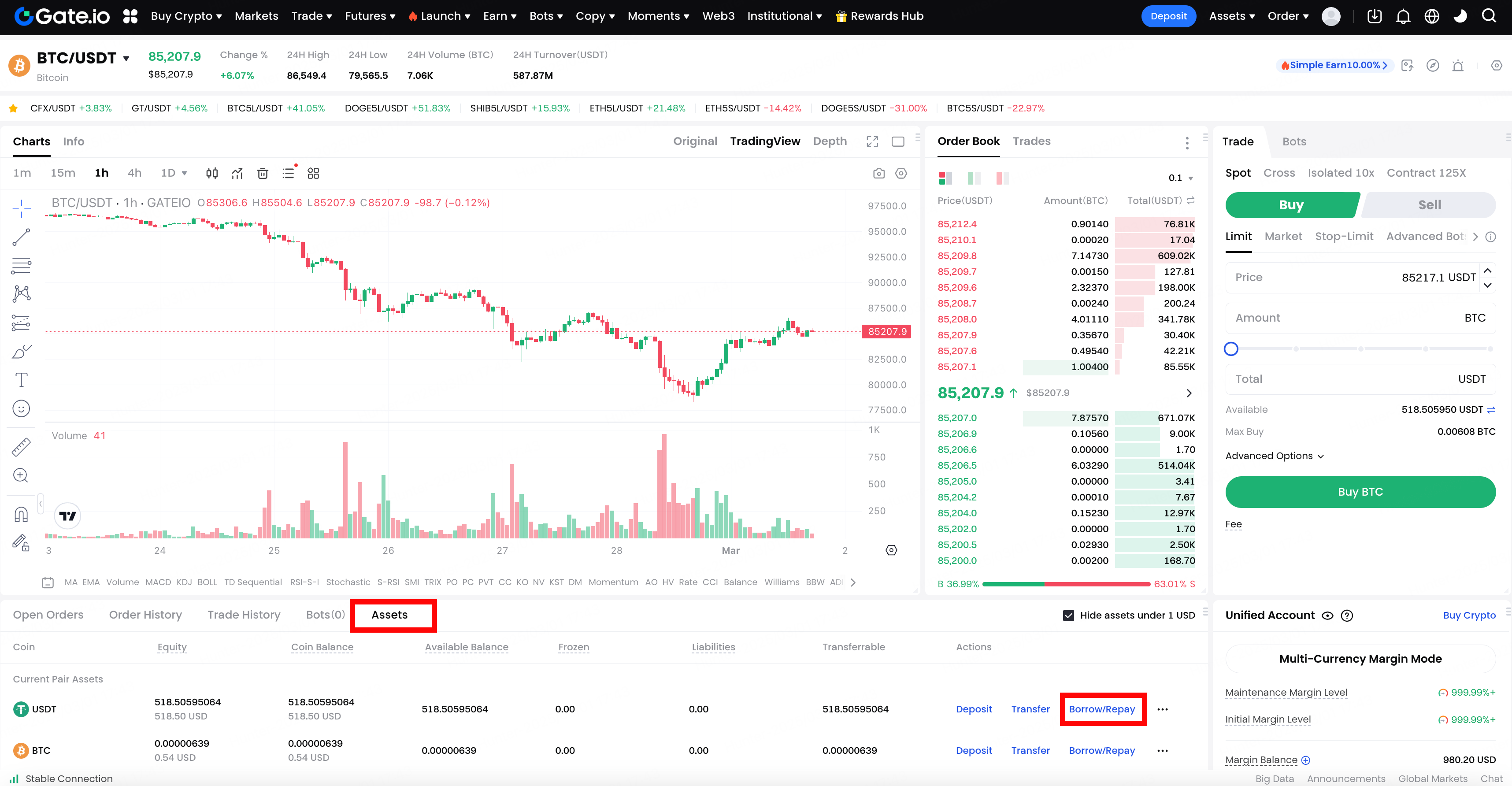Open the search magnifier icon
This screenshot has width=1512, height=786.
click(x=1489, y=16)
